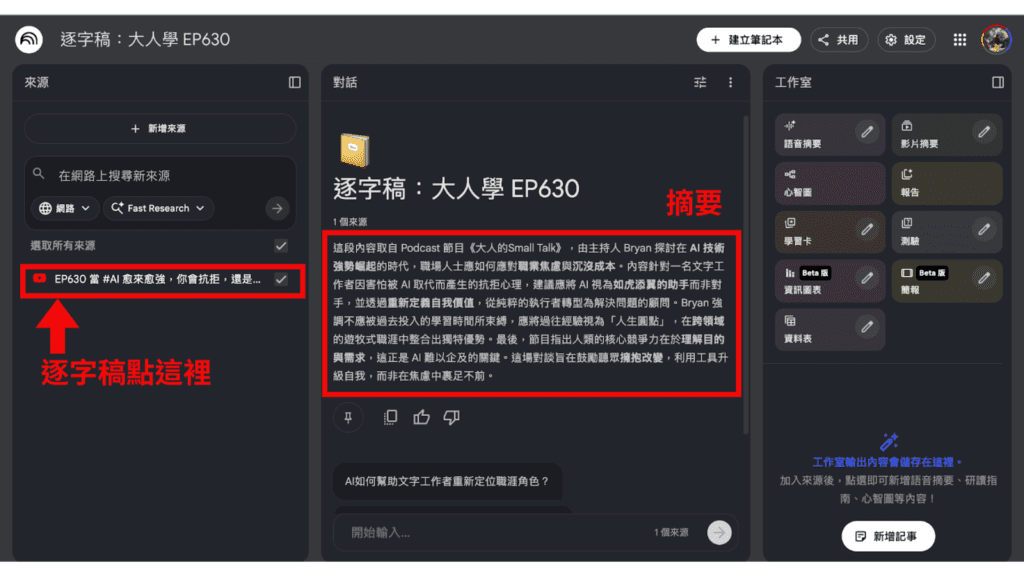Screen dimensions: 1024x576
Task: Open the 網路 source type dropdown
Action: coord(66,208)
